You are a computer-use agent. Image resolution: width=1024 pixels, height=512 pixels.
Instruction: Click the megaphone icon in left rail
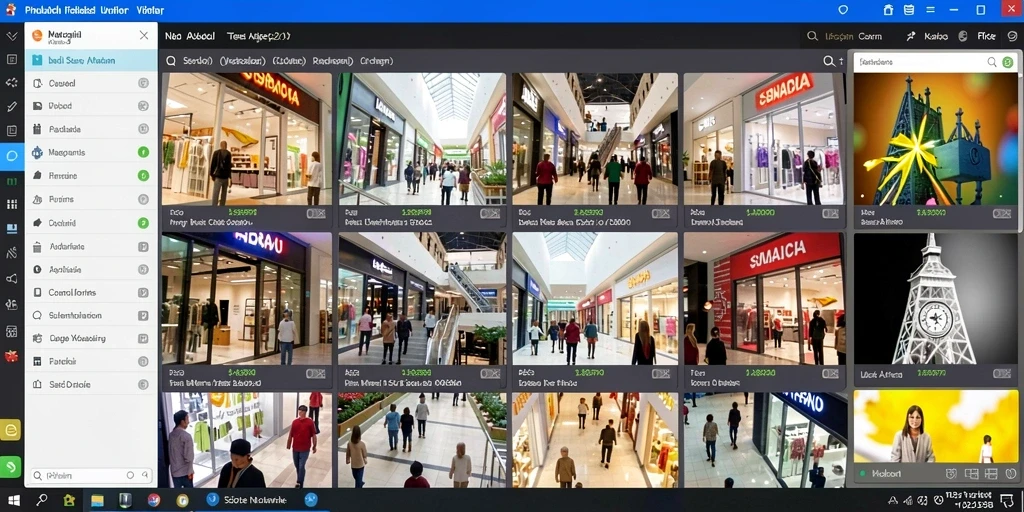tap(12, 278)
